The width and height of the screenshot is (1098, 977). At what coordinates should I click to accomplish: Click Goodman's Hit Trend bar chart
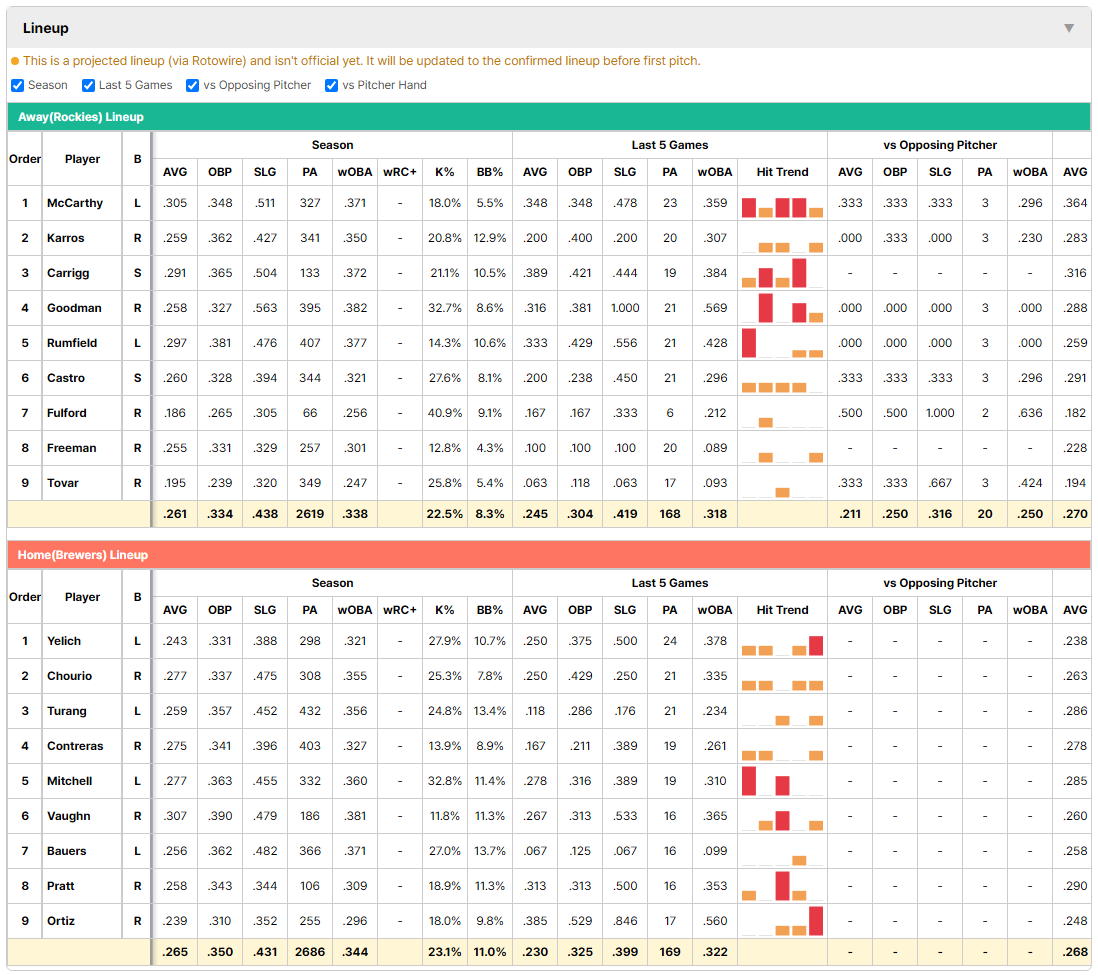point(782,308)
